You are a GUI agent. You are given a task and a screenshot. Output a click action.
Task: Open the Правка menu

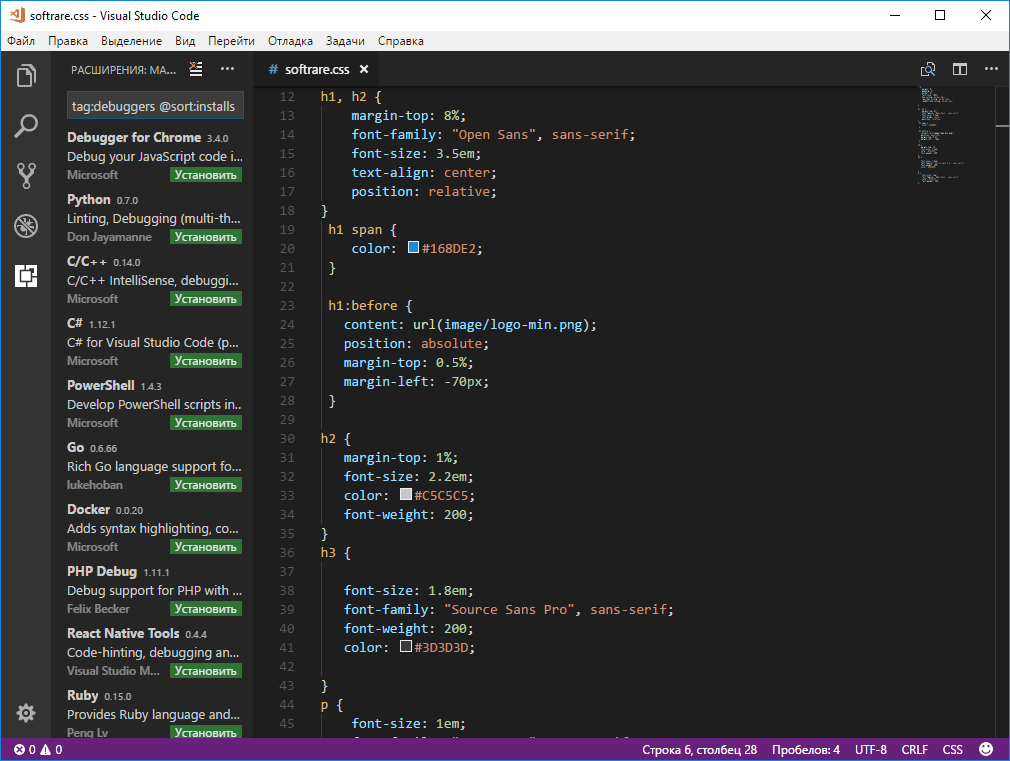[x=68, y=41]
